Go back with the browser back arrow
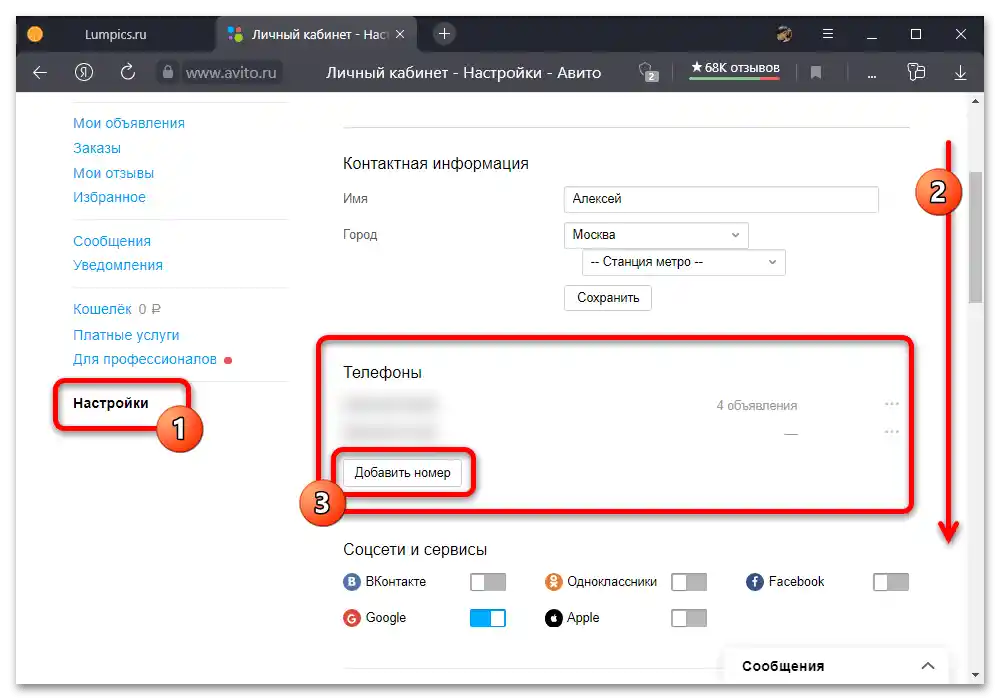1000x700 pixels. coord(40,72)
